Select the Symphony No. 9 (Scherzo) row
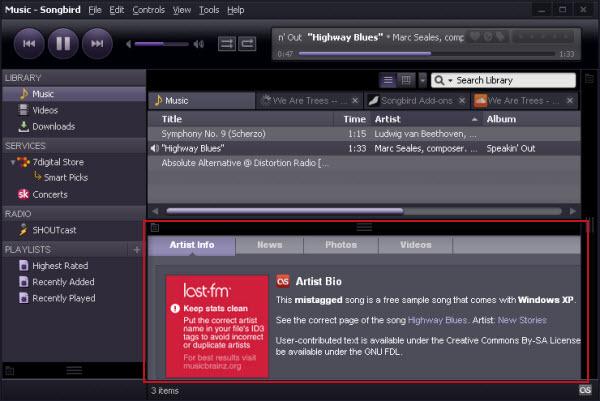 (x=364, y=134)
